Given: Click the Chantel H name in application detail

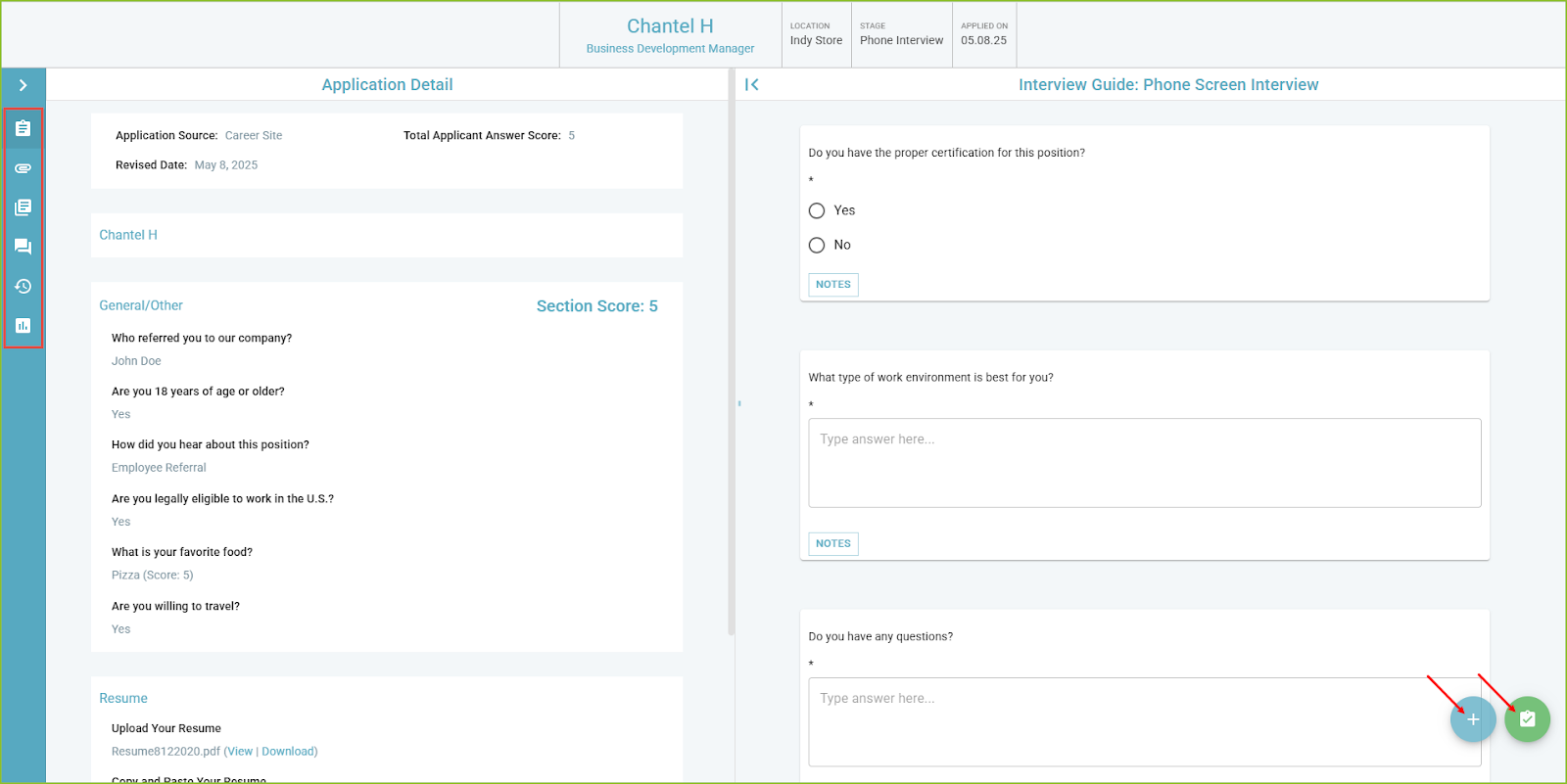Looking at the screenshot, I should pos(128,235).
